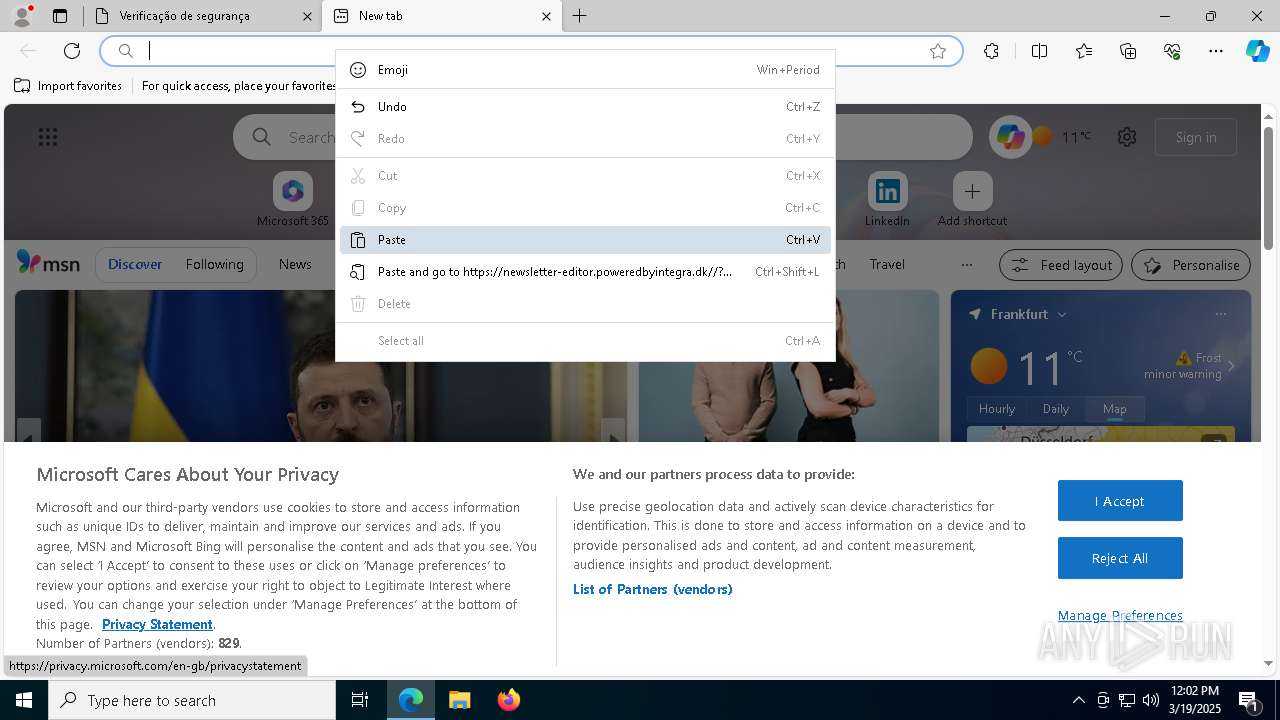Click Import favorites in the bookmarks bar

[68, 86]
